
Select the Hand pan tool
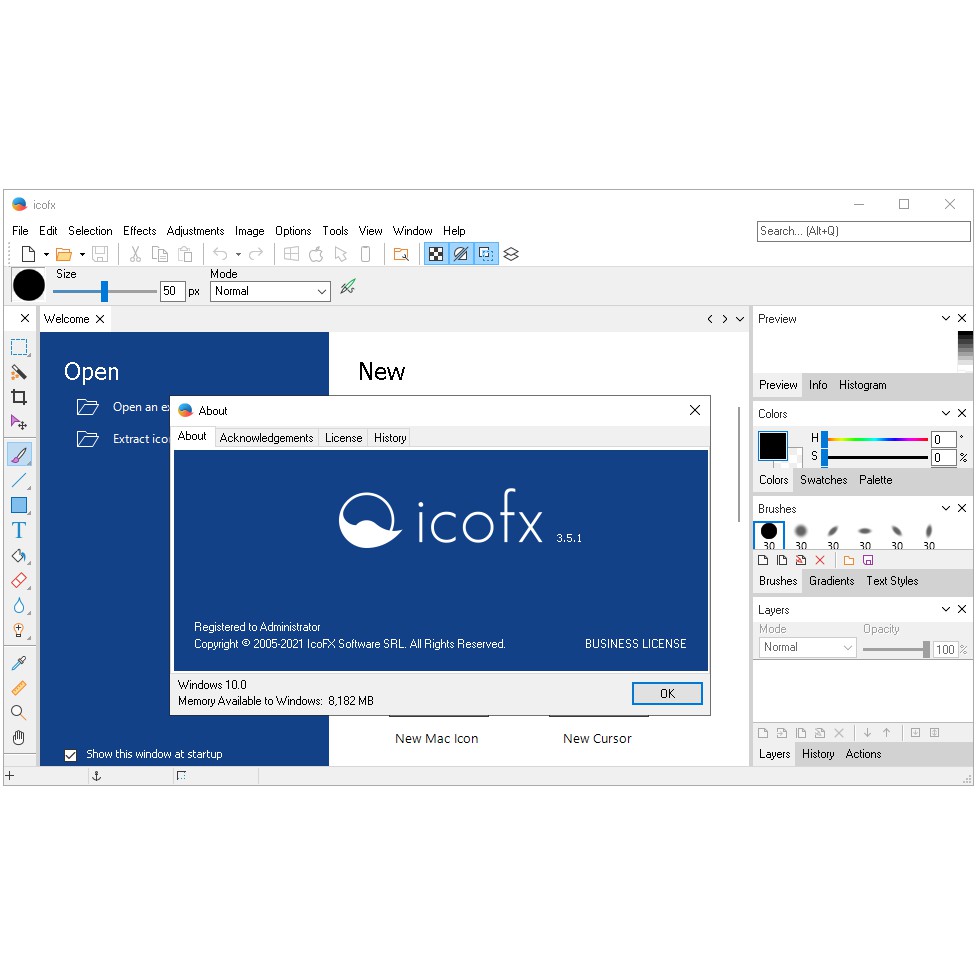[x=19, y=738]
